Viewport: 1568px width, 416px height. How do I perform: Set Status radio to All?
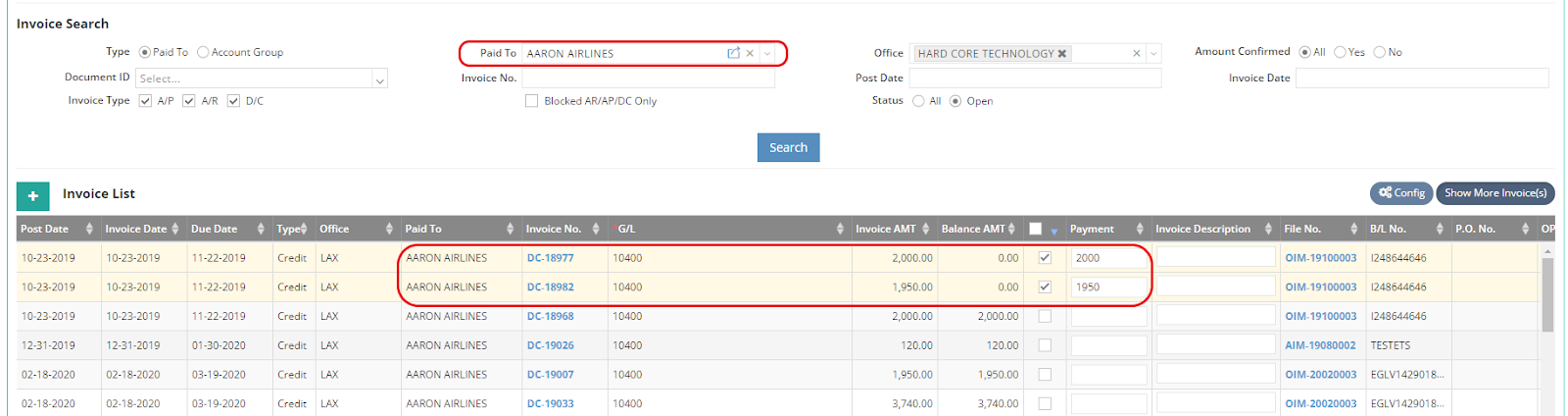918,101
